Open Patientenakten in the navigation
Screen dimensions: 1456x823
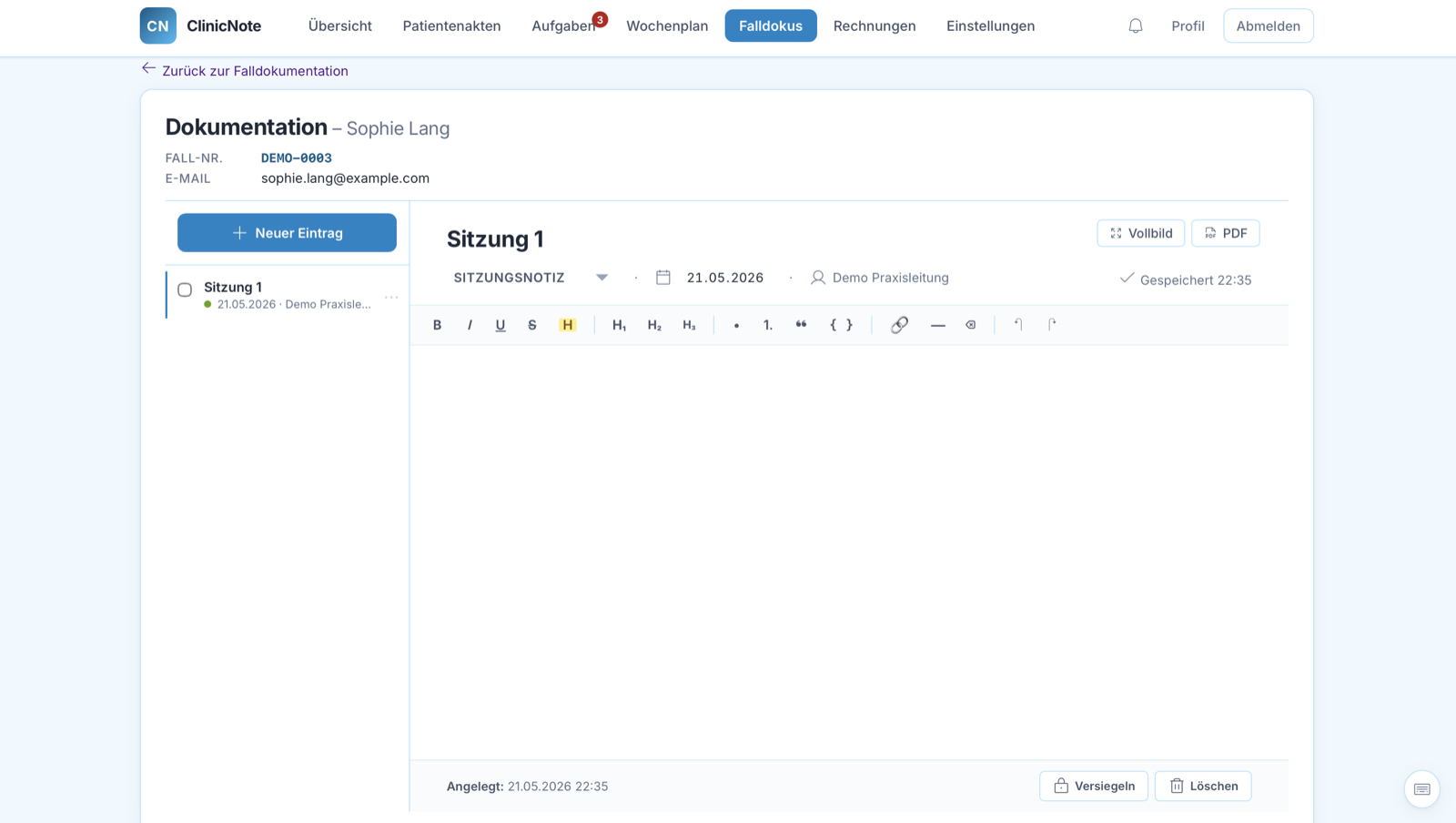[451, 25]
